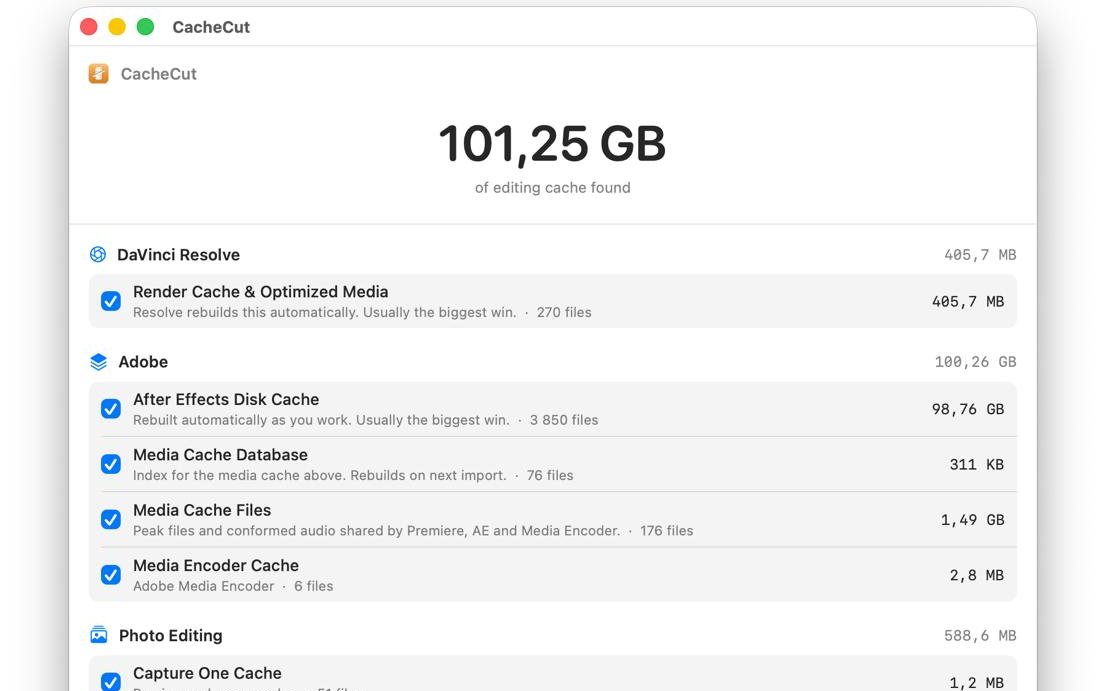The image size is (1106, 691).
Task: Click the DaVinci Resolve header total 405,7 MB
Action: tap(980, 255)
